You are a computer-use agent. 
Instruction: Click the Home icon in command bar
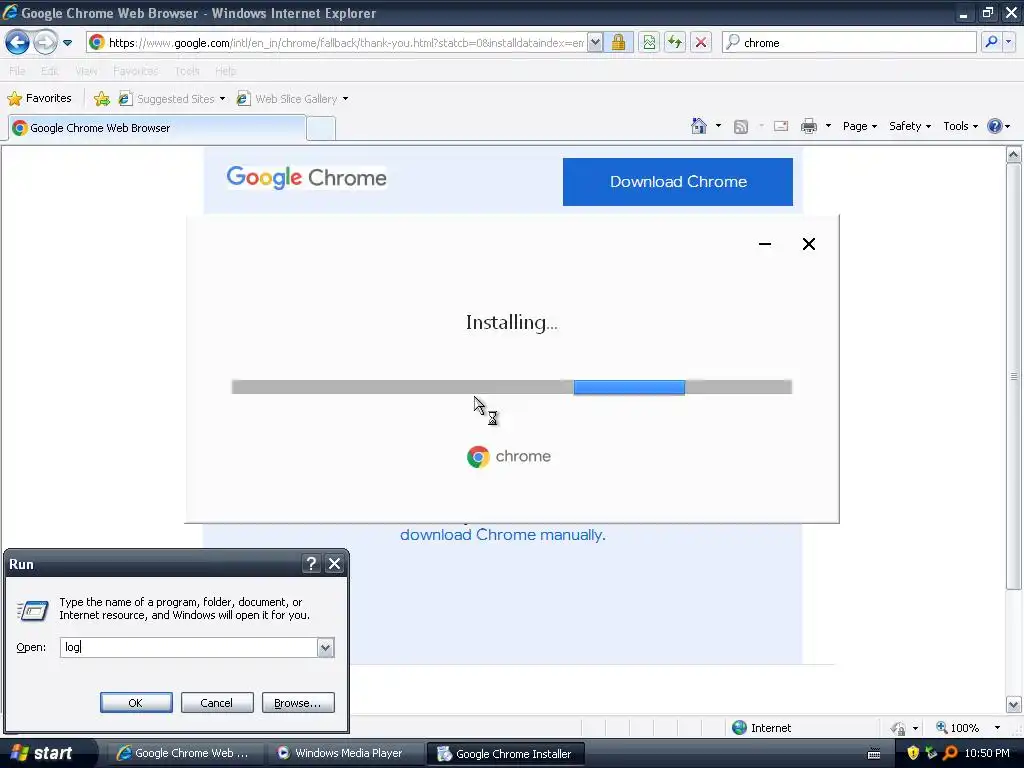(699, 126)
